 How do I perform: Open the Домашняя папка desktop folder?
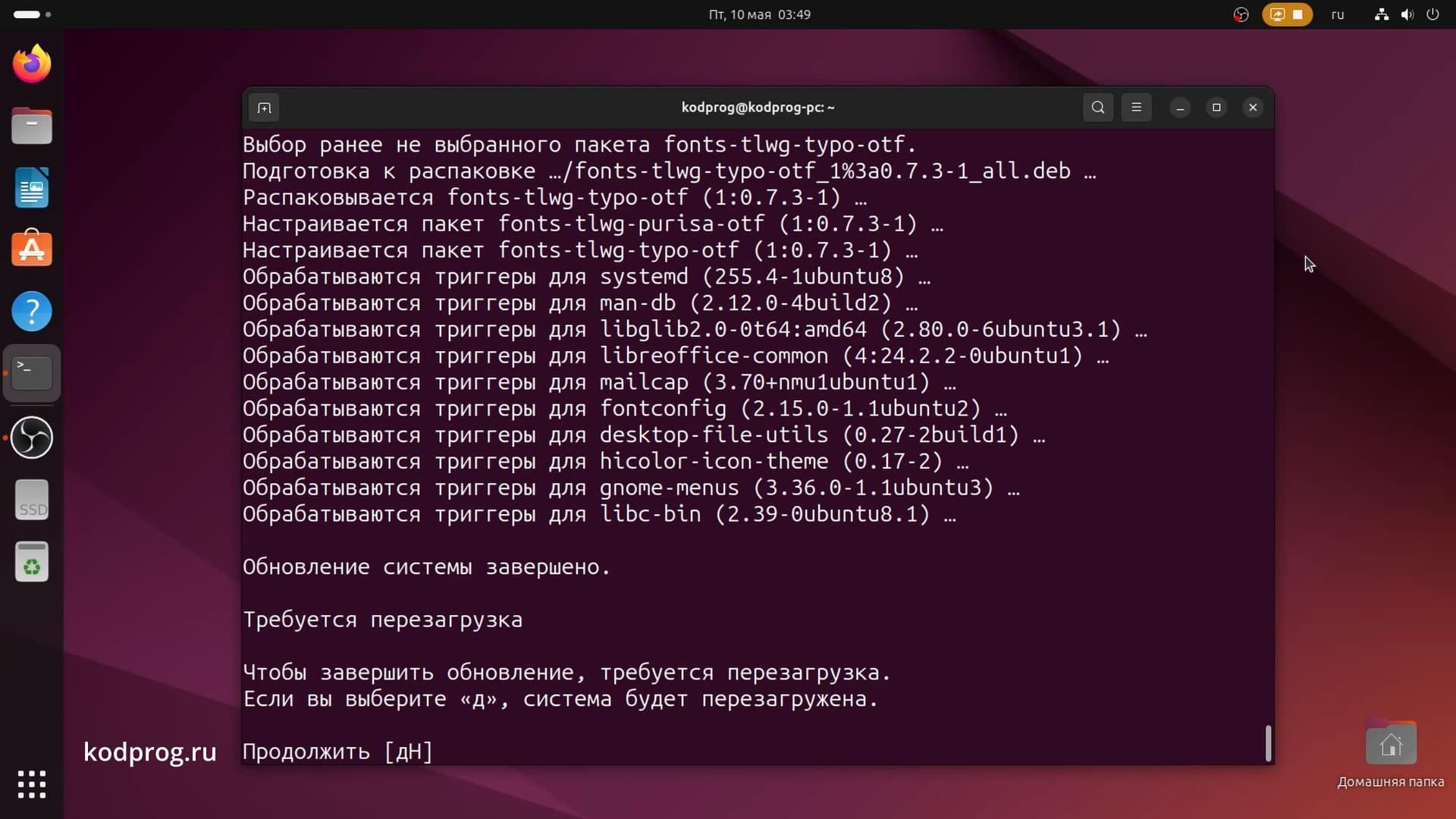click(1391, 754)
